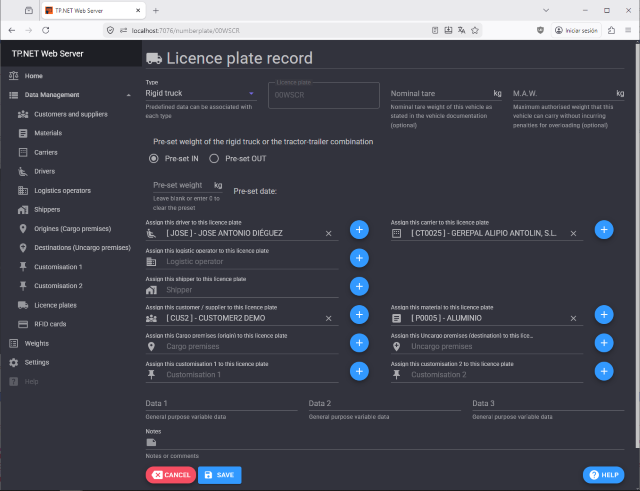640x491 pixels.
Task: Click plus button beside Uncargo premises field
Action: click(x=604, y=343)
